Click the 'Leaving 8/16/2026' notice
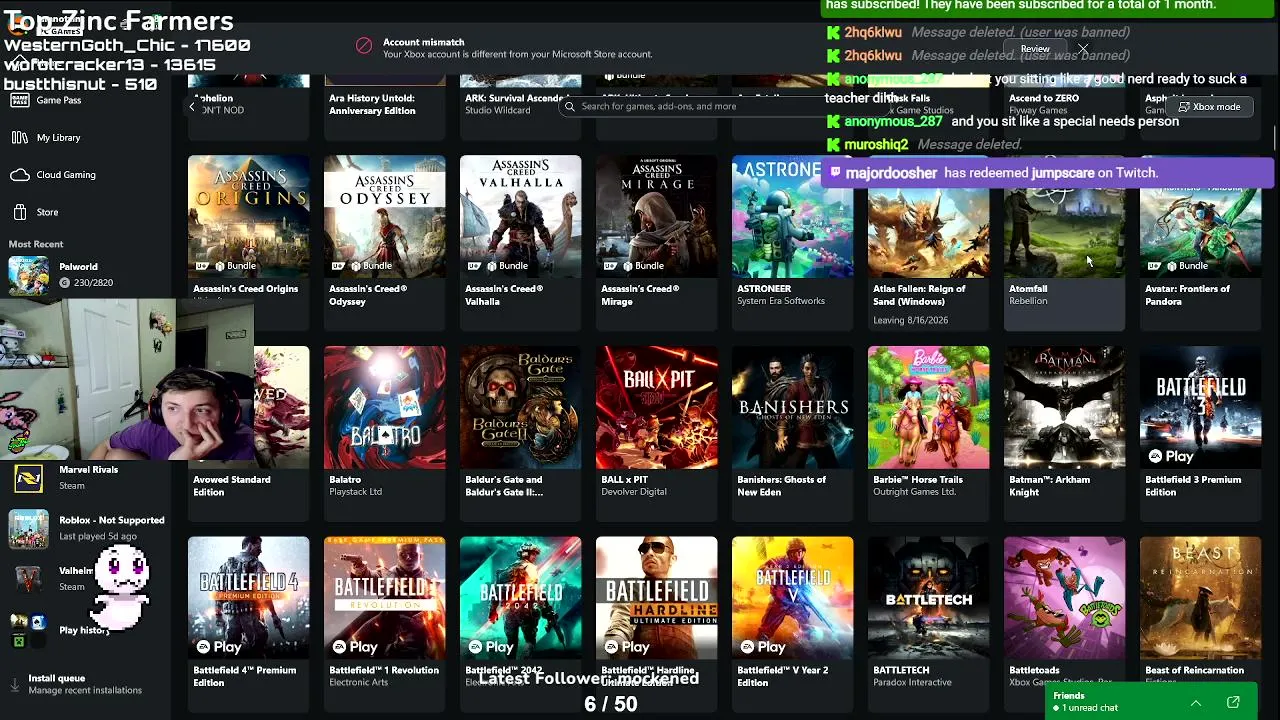The width and height of the screenshot is (1280, 720). (910, 320)
